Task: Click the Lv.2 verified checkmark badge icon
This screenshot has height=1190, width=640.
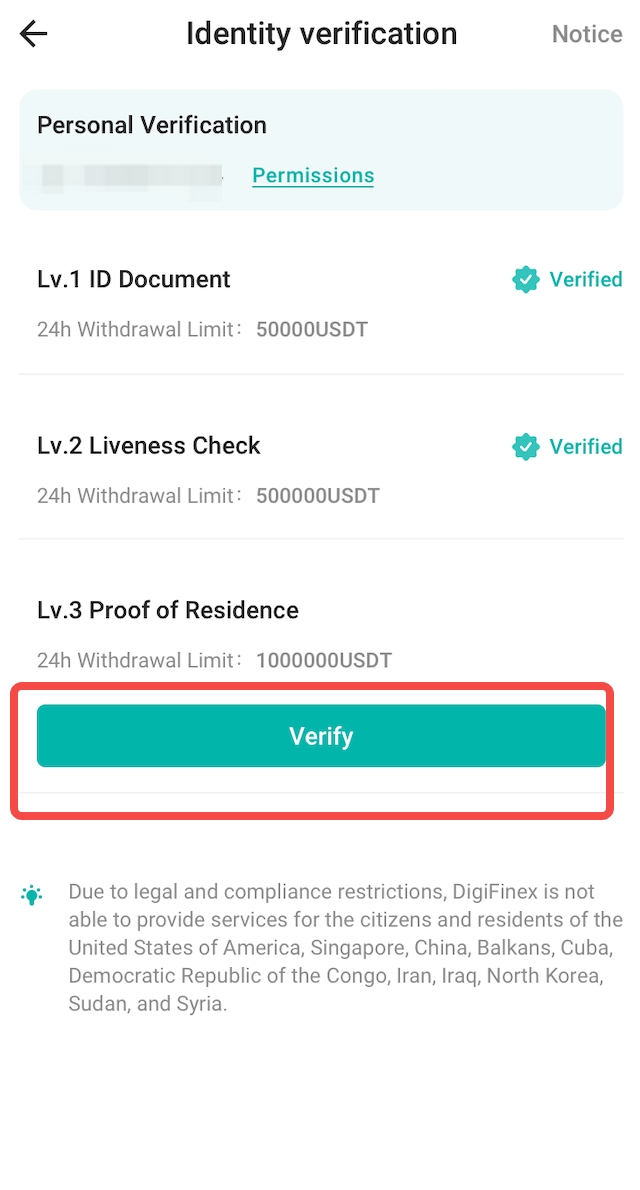Action: (525, 447)
